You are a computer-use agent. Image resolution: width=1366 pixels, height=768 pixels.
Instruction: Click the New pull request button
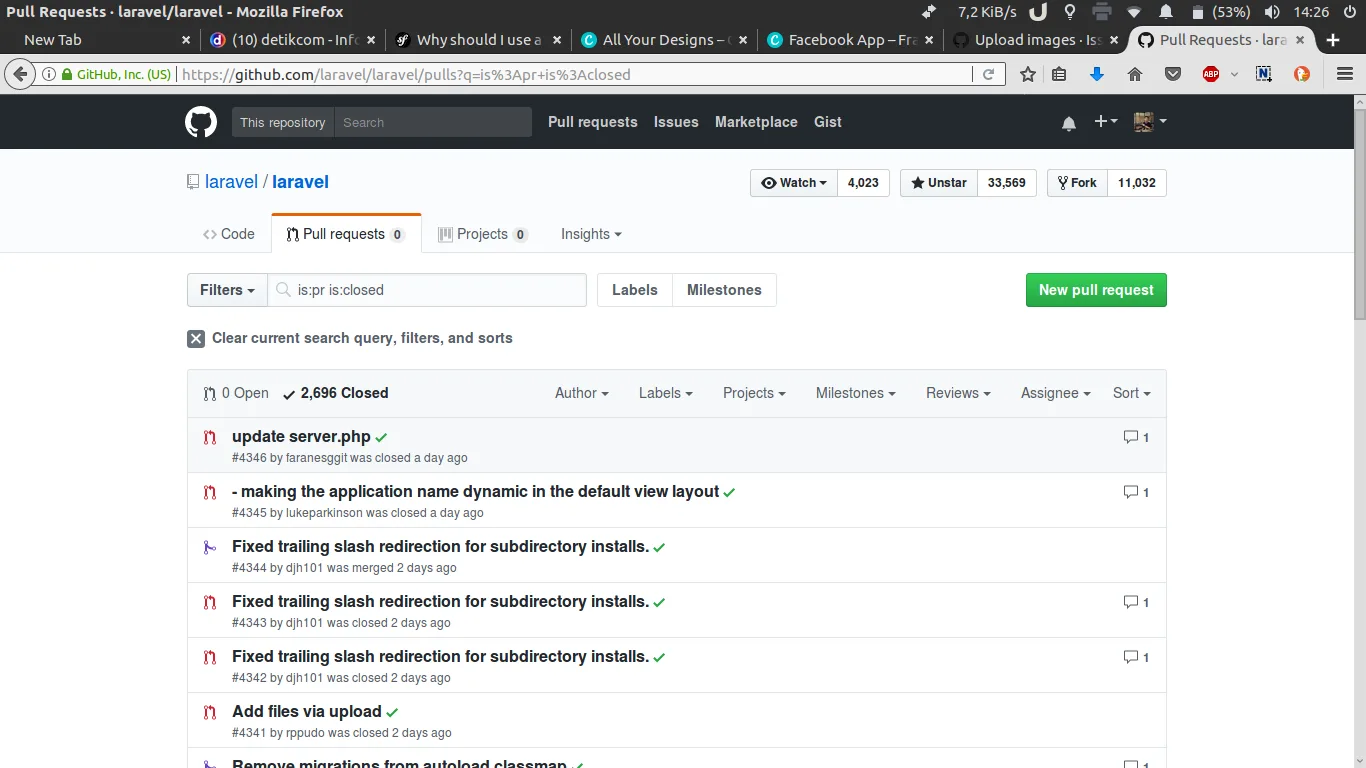1096,290
